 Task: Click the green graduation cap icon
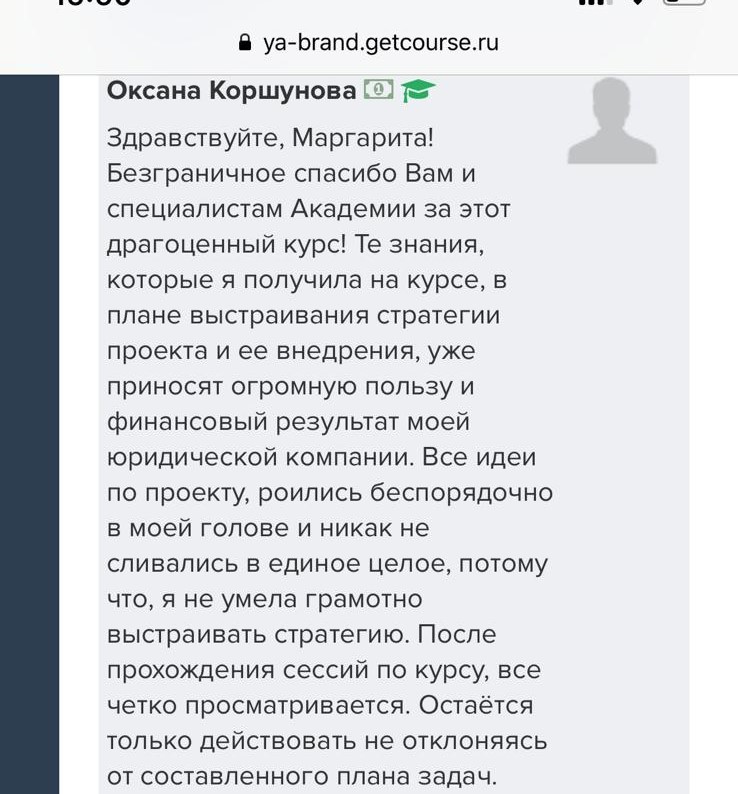(x=418, y=92)
